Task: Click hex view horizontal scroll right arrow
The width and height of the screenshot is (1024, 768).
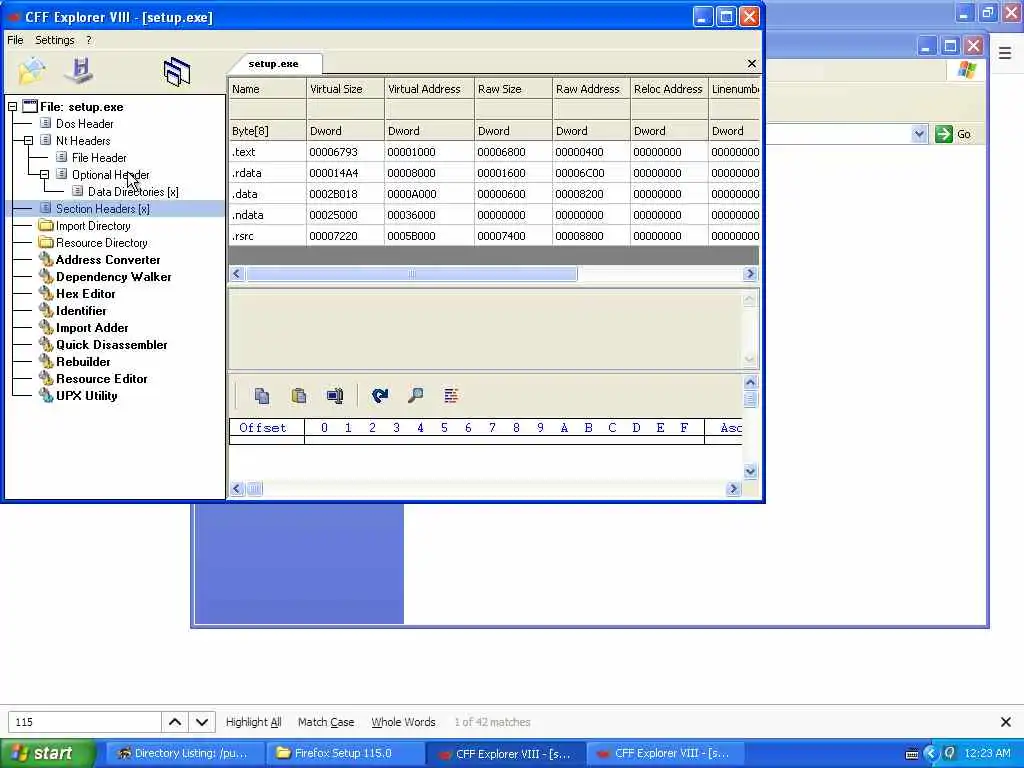Action: coord(733,489)
